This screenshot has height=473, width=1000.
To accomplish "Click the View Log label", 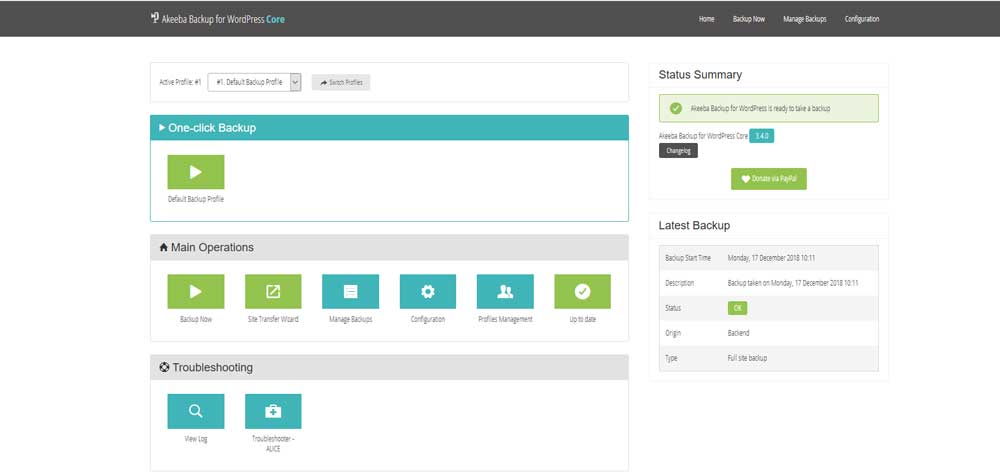I will [196, 439].
